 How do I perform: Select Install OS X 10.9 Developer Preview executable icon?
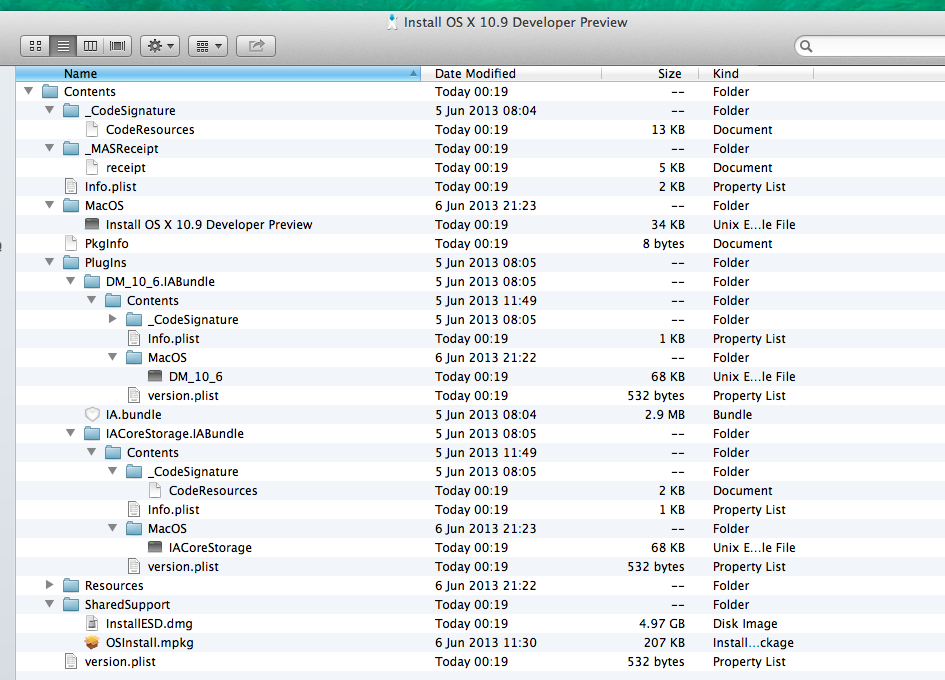92,224
